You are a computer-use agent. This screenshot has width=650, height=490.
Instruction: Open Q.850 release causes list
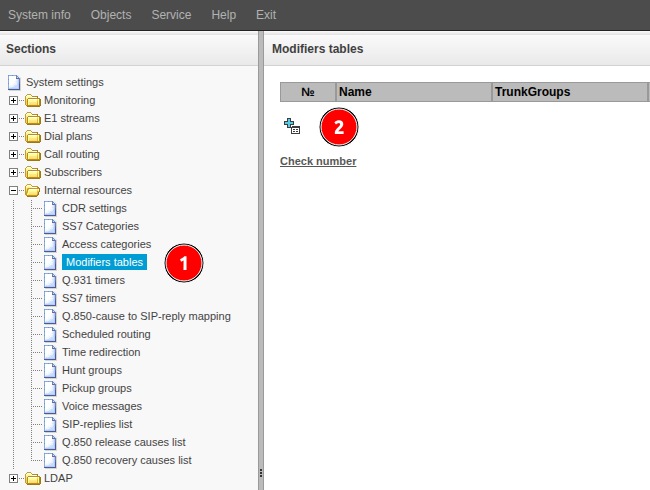click(123, 442)
